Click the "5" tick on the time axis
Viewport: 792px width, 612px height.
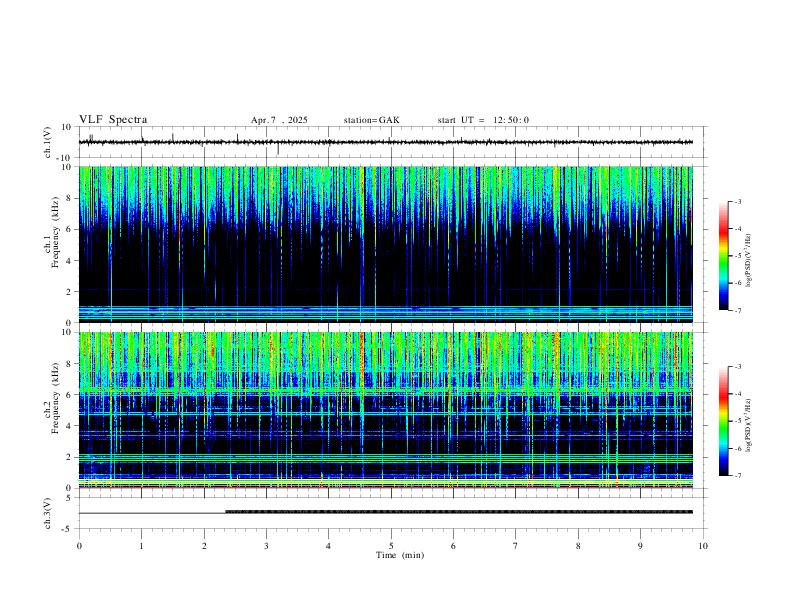(391, 546)
